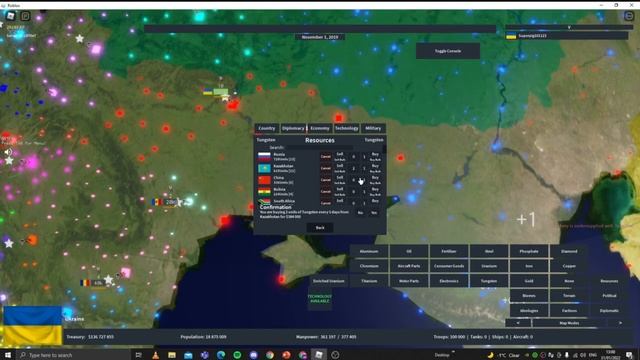Select the Aluminum resource button
This screenshot has width=640, height=360.
(369, 251)
